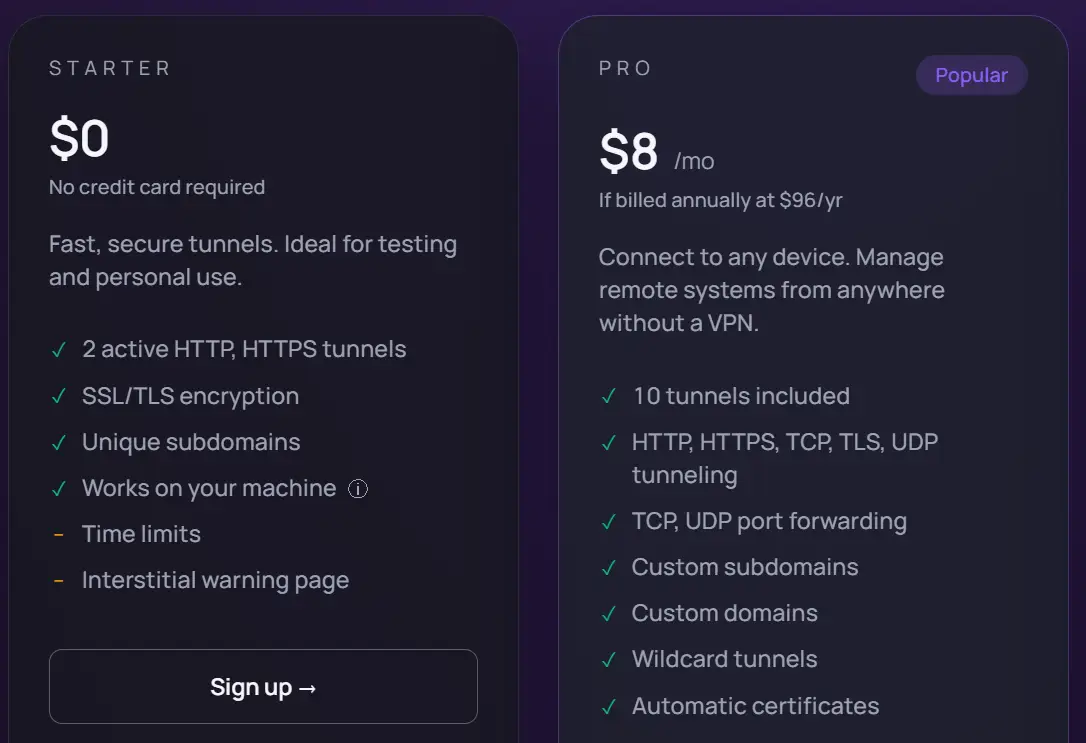Click checkmark beside Custom domains
The image size is (1086, 743).
(609, 613)
